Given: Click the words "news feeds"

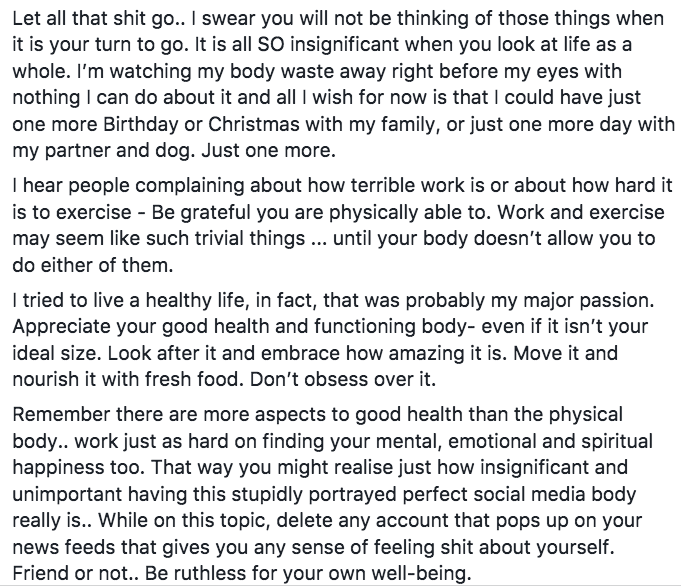Looking at the screenshot, I should pyautogui.click(x=64, y=547).
